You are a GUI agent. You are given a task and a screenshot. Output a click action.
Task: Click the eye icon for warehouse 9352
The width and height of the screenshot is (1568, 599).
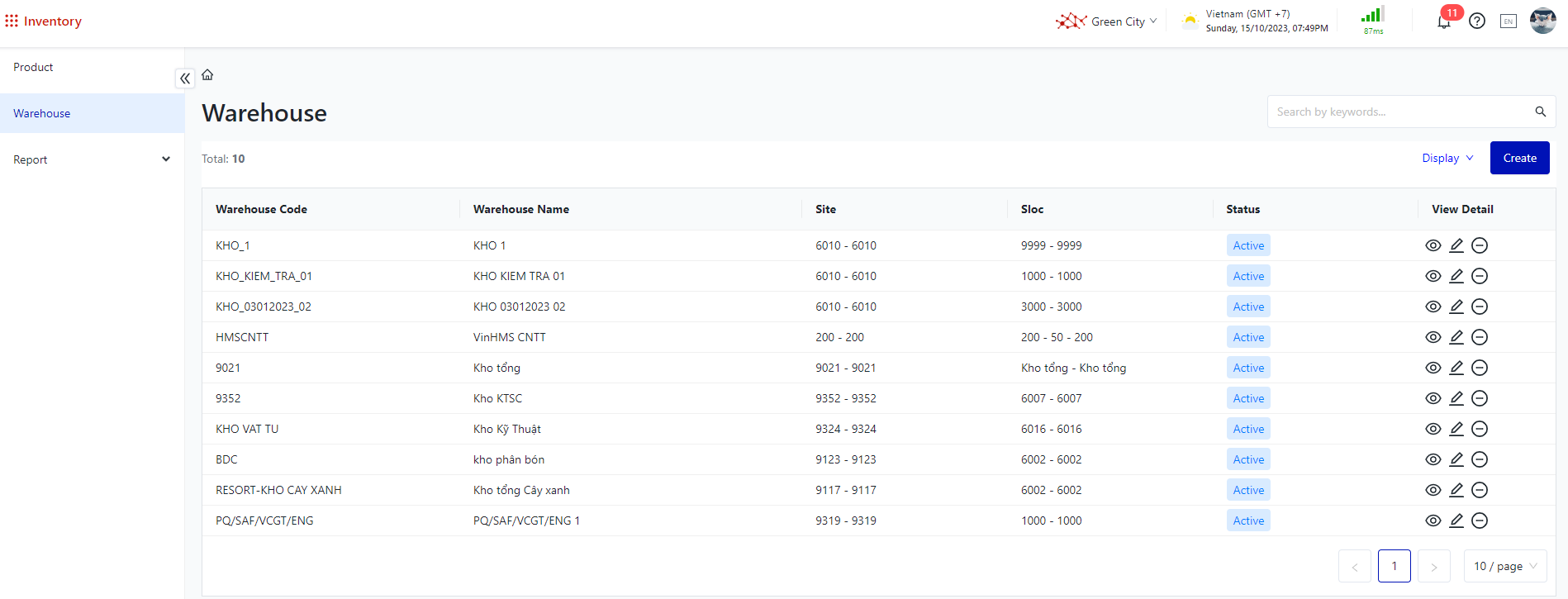tap(1433, 398)
